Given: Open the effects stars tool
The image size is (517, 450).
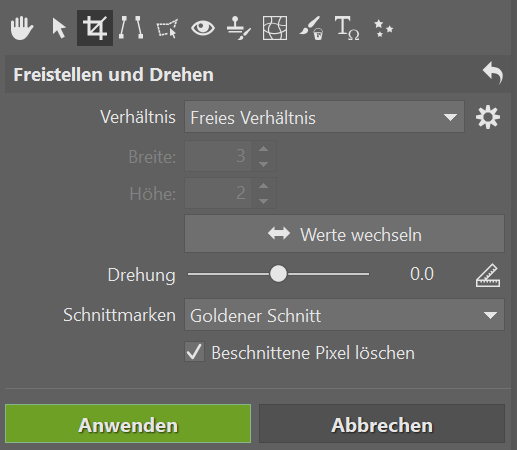Looking at the screenshot, I should click(383, 28).
